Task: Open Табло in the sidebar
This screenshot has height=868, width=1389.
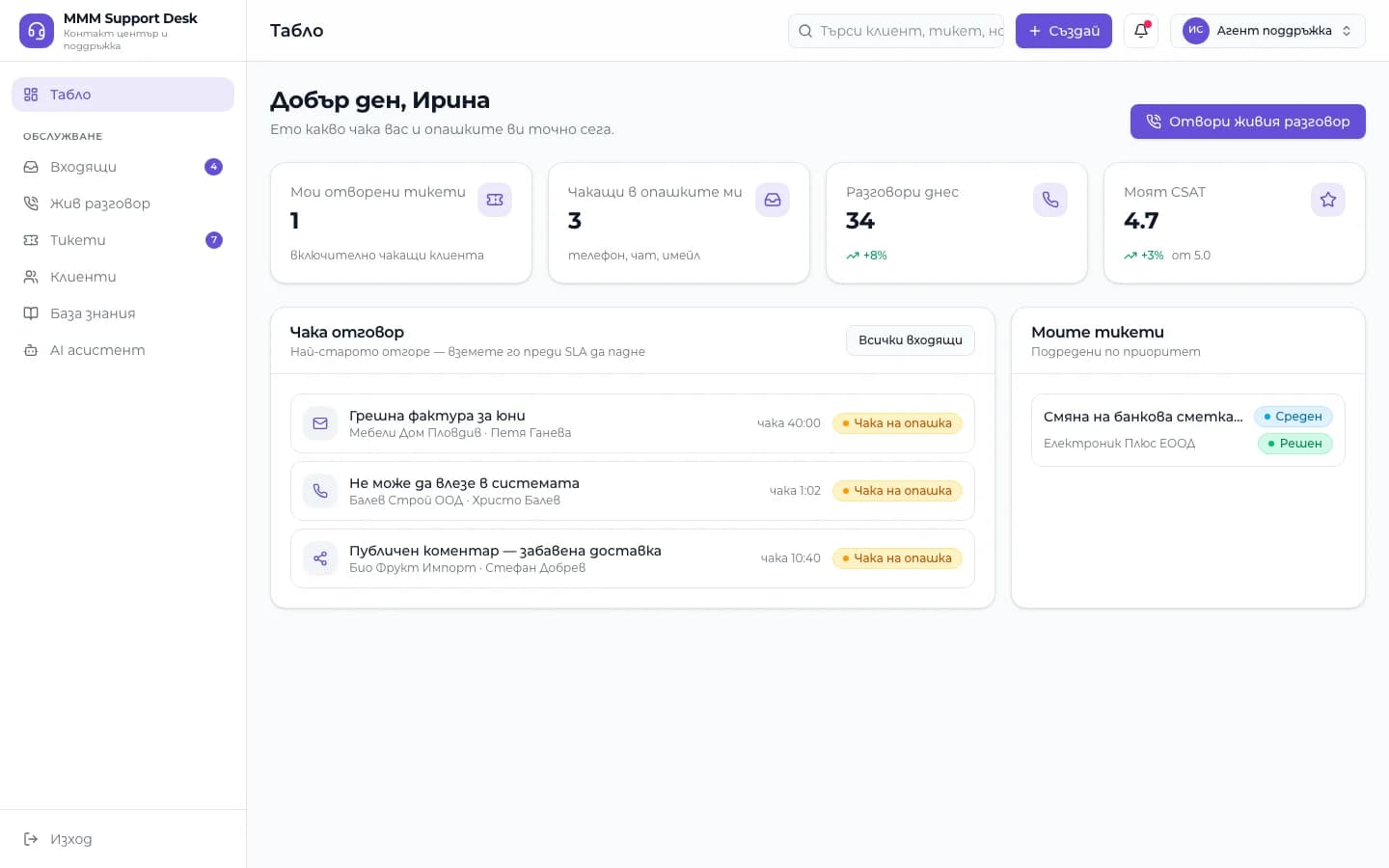Action: tap(123, 95)
